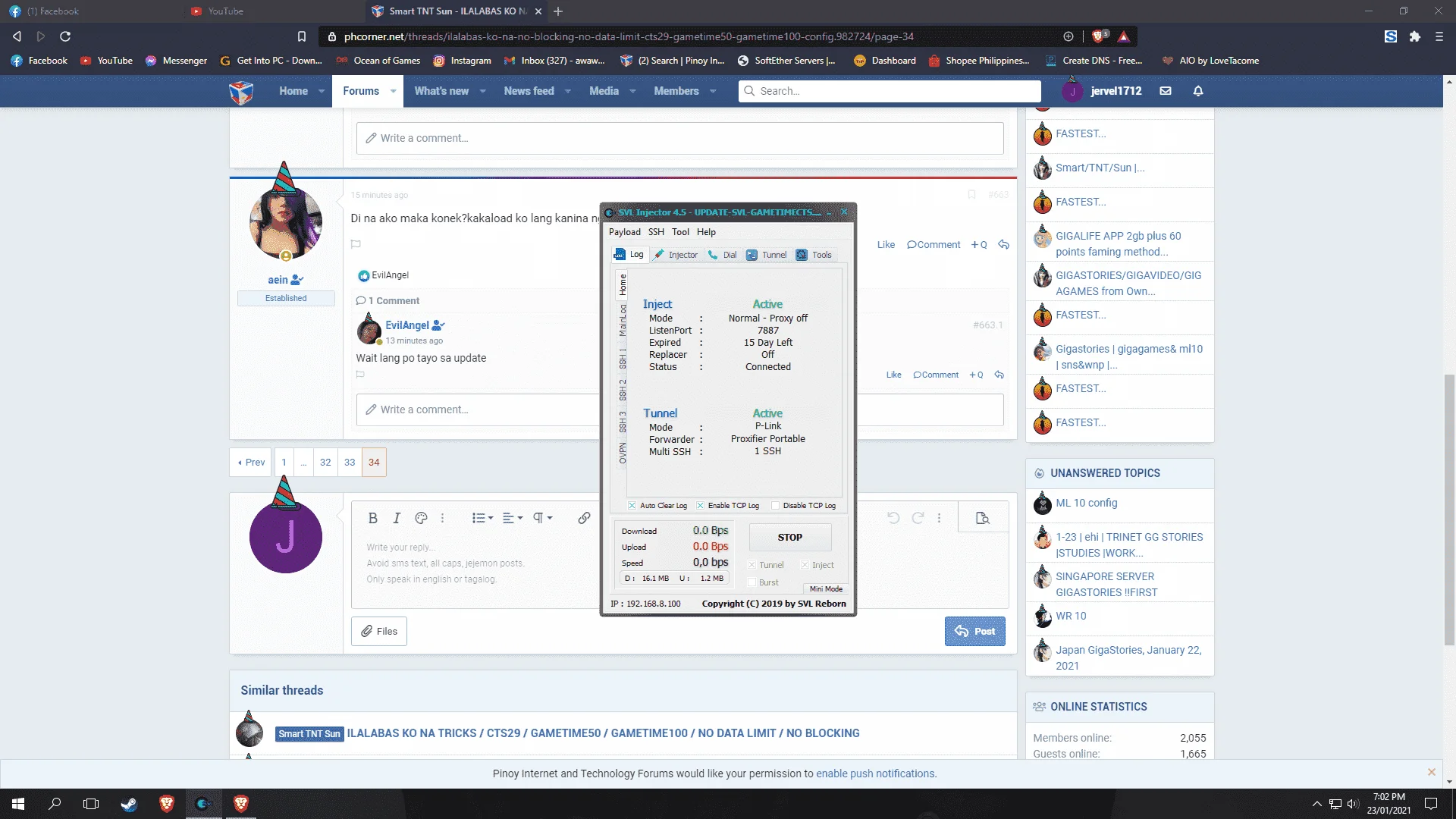Open the Windows taskbar search icon

55,804
